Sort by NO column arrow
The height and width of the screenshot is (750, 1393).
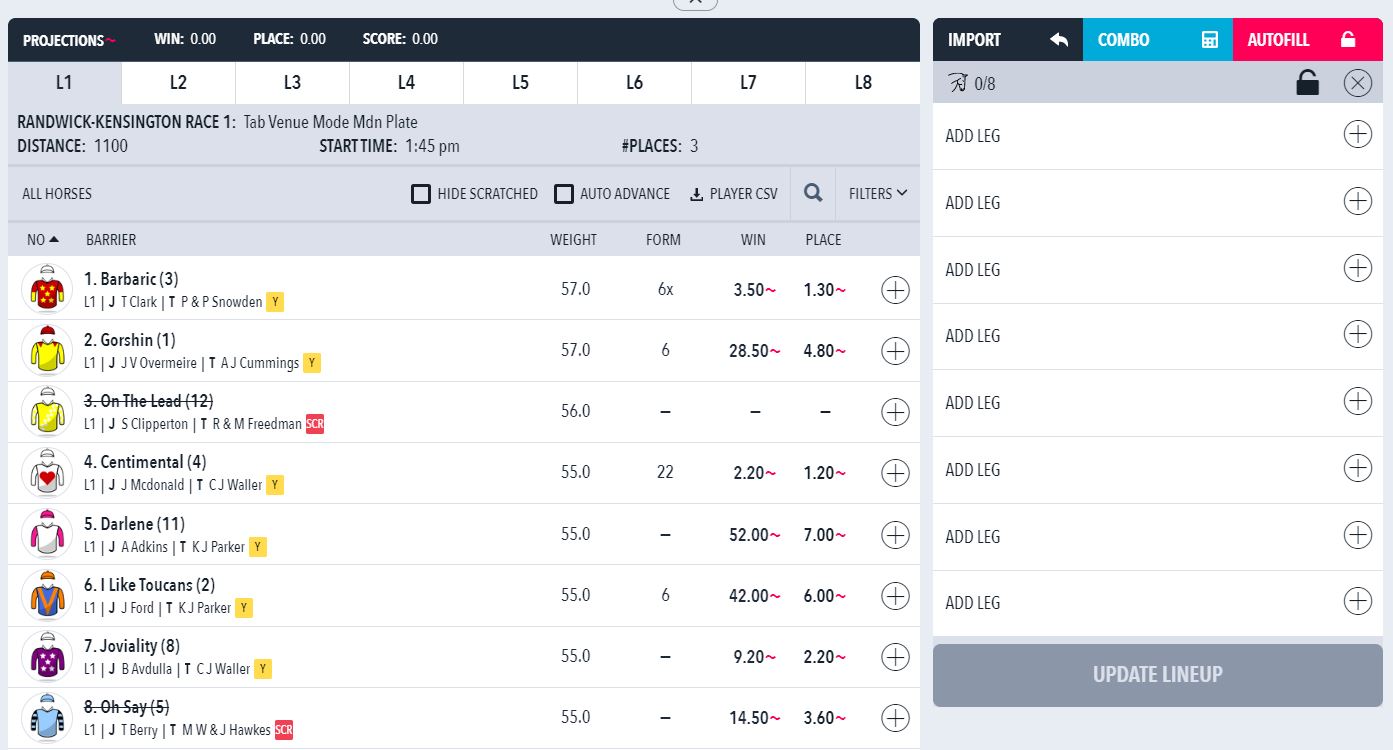(x=54, y=239)
